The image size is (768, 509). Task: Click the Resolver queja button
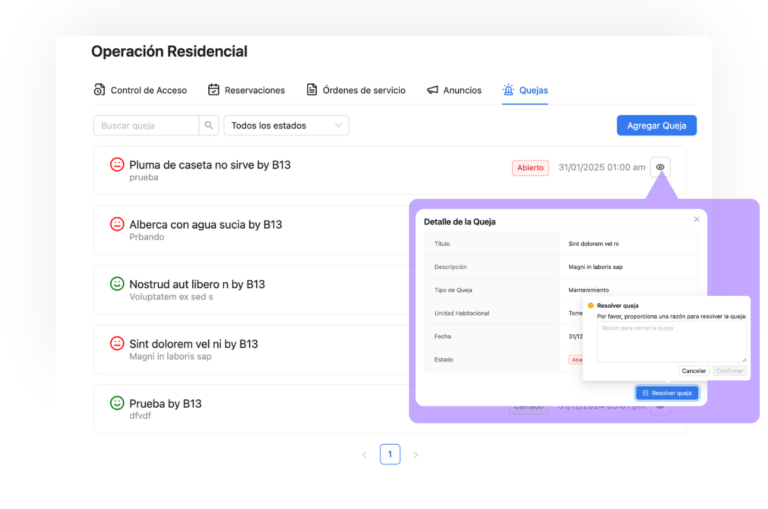(x=667, y=393)
